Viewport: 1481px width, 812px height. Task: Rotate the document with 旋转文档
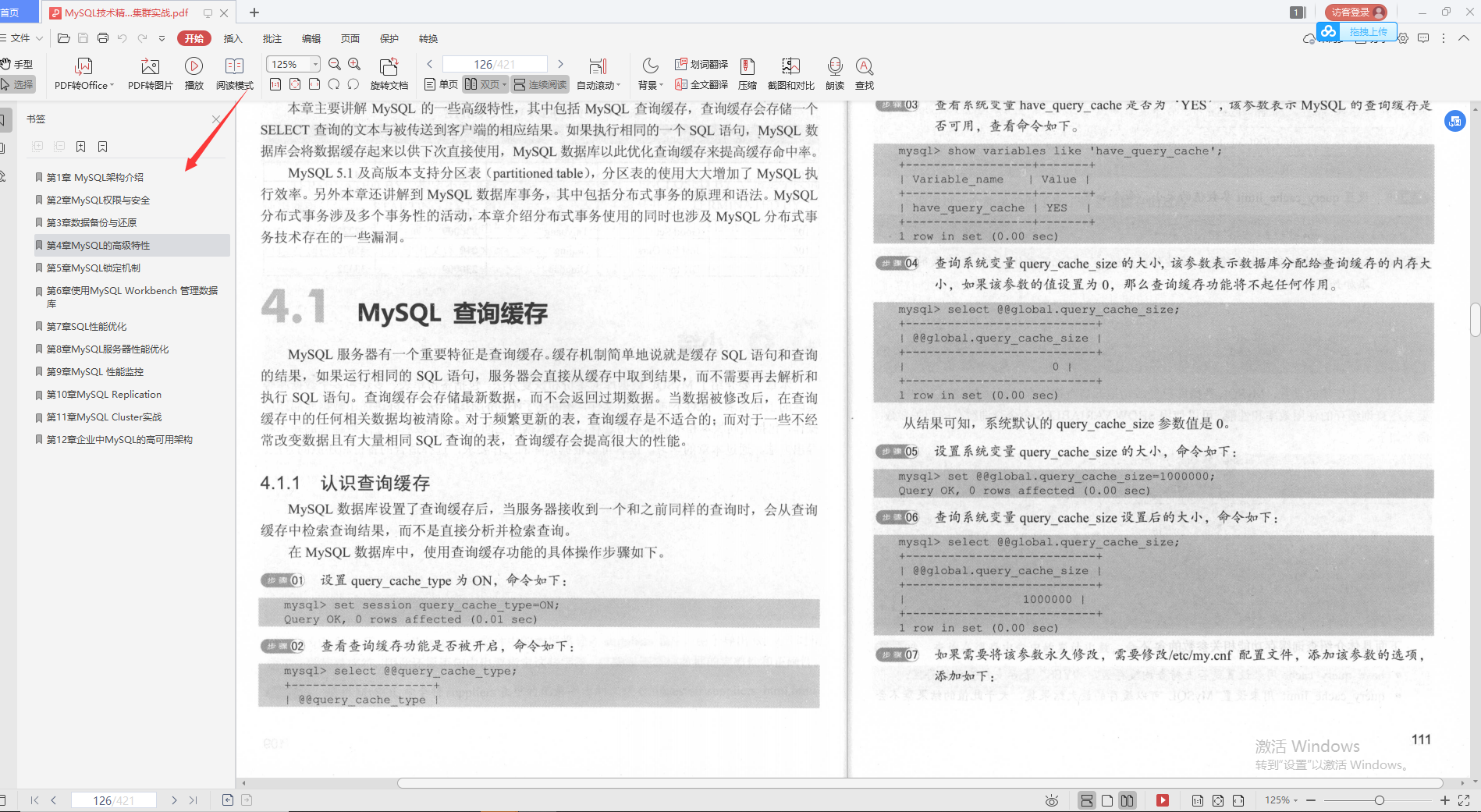point(389,73)
